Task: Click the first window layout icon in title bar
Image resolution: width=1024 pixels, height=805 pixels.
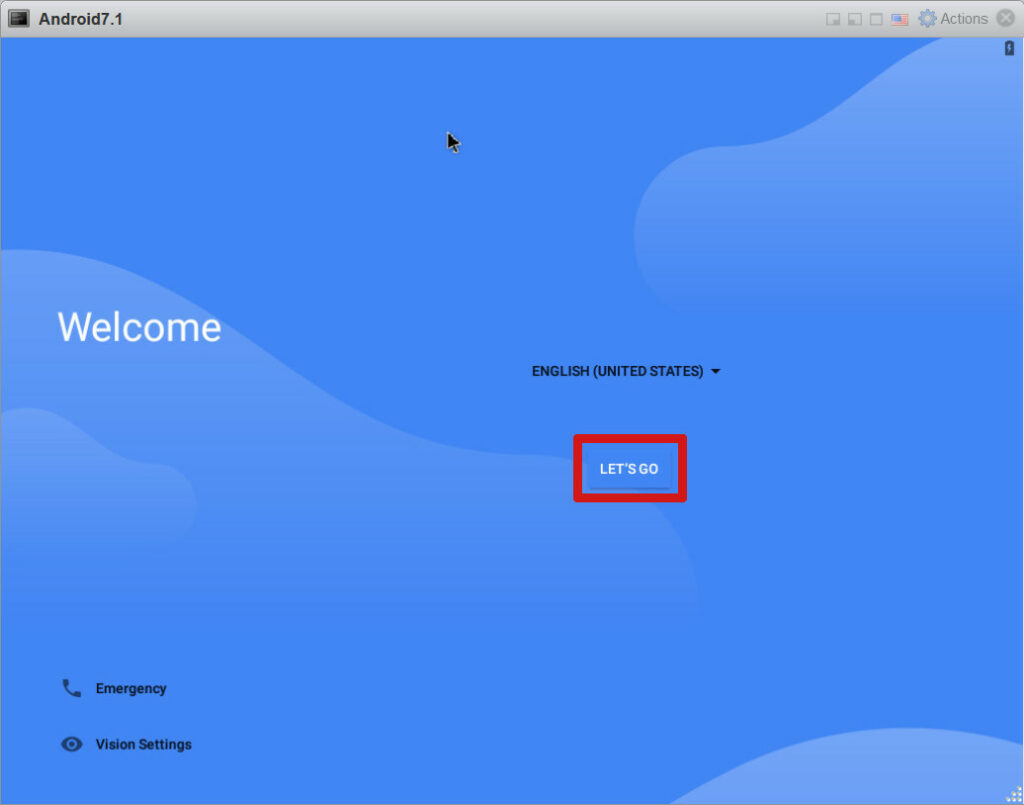Action: pos(833,19)
